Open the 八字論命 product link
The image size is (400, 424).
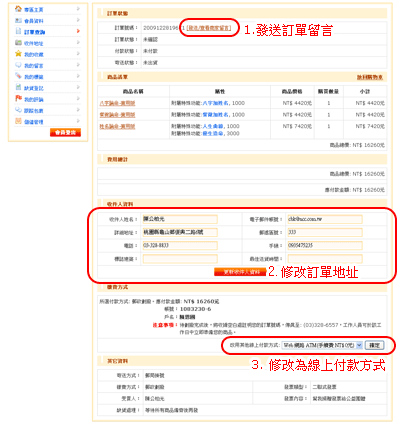coord(117,103)
